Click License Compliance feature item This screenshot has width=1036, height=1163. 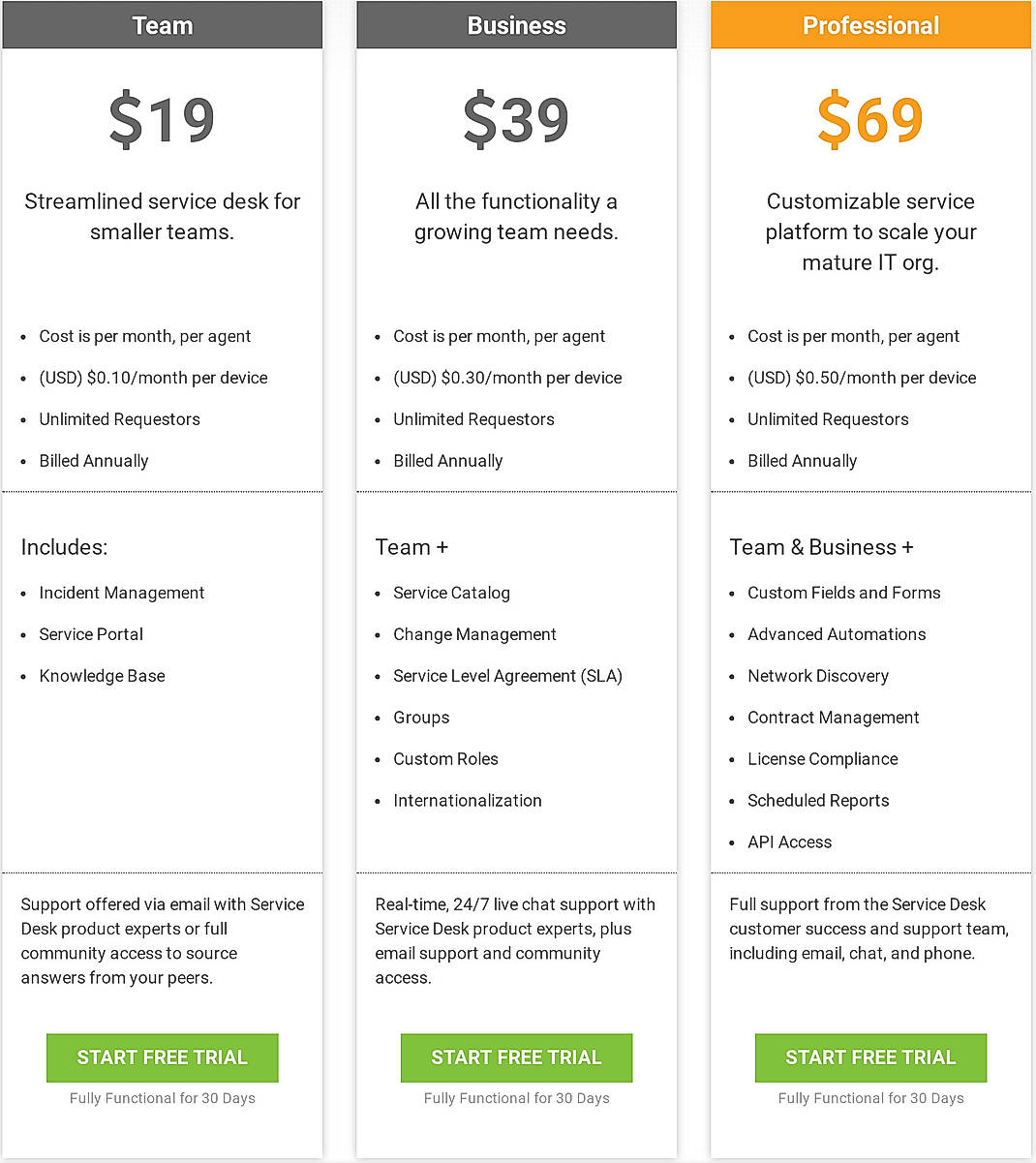point(823,759)
